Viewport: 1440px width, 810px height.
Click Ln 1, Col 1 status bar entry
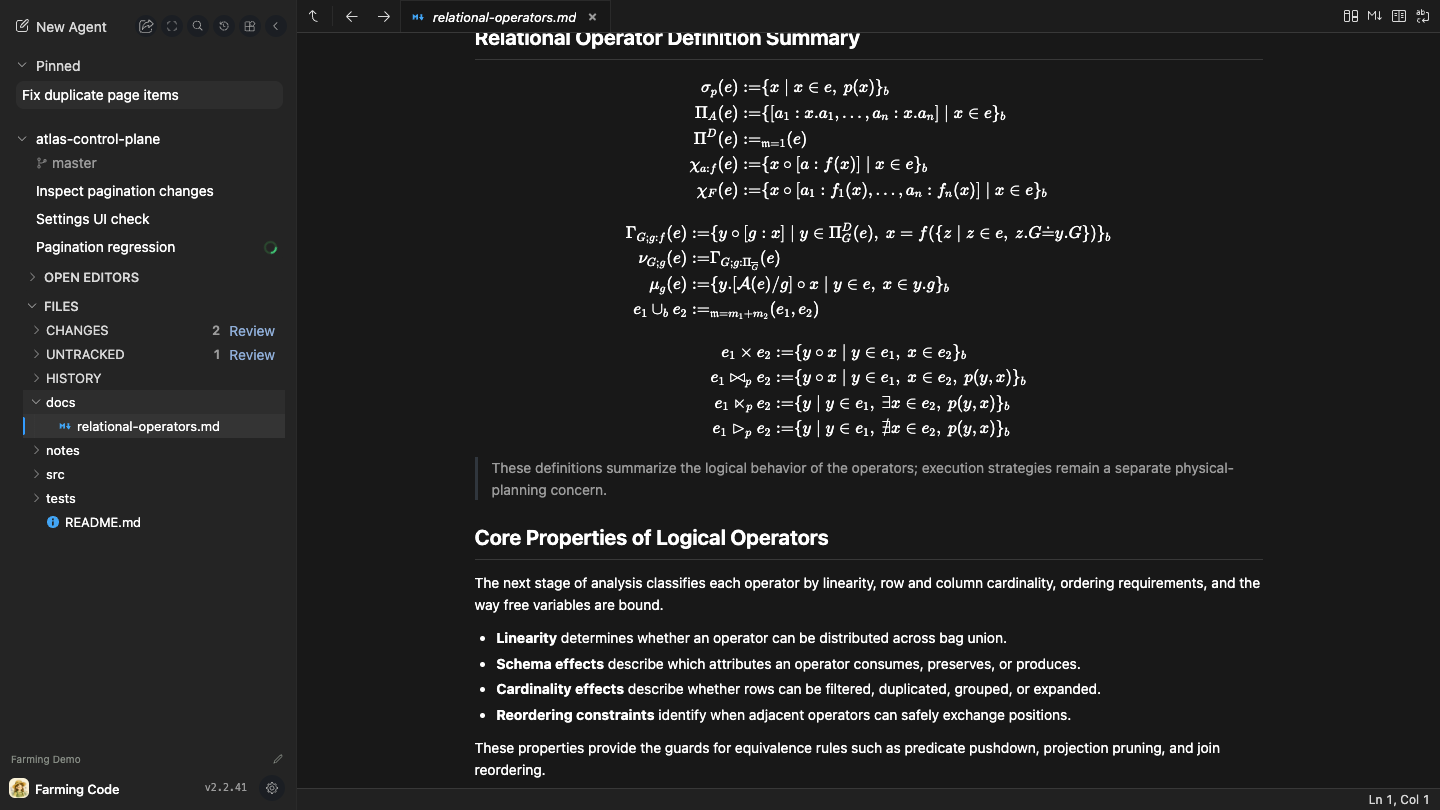(1398, 799)
